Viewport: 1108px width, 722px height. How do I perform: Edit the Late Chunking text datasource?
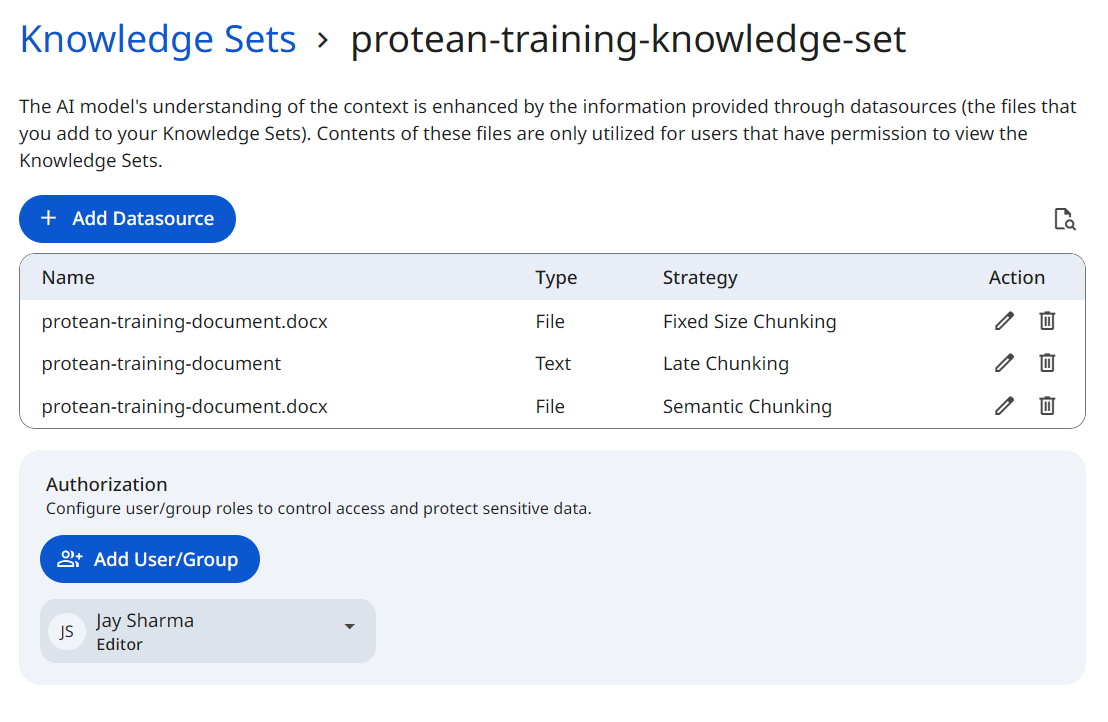[x=1004, y=363]
